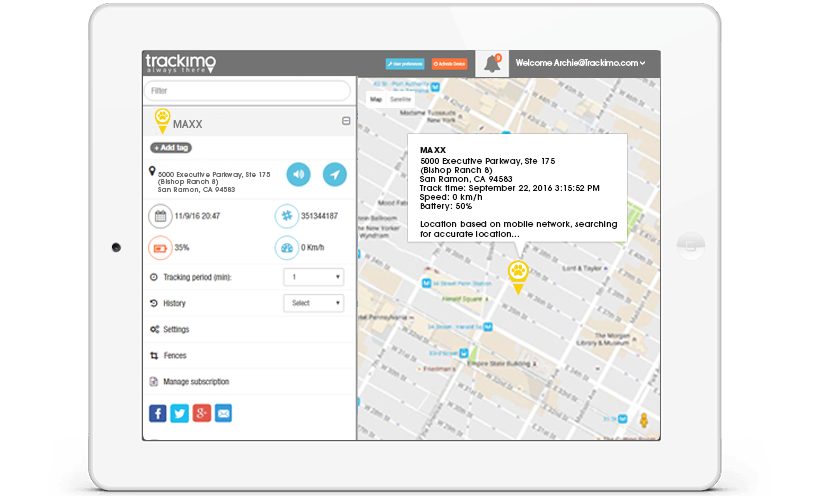Click the Tracking period clock icon

coord(154,277)
